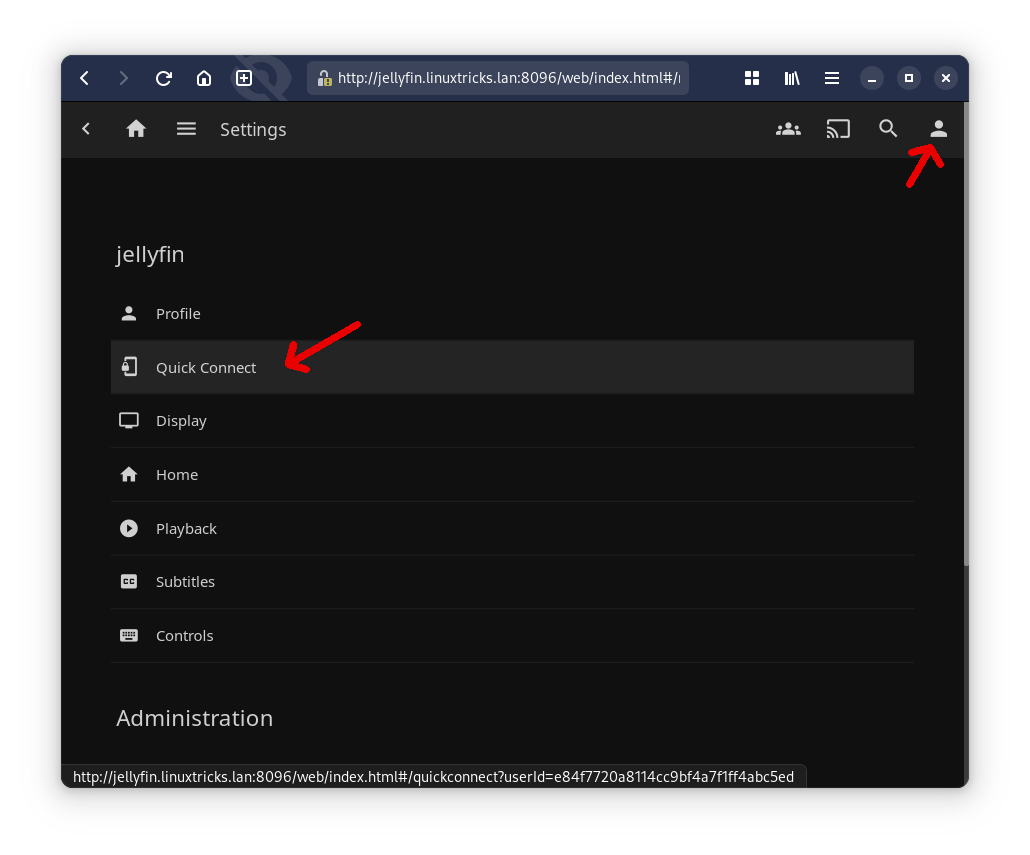Viewport: 1030px width, 855px height.
Task: Click the jellyfin username heading
Action: click(x=150, y=255)
